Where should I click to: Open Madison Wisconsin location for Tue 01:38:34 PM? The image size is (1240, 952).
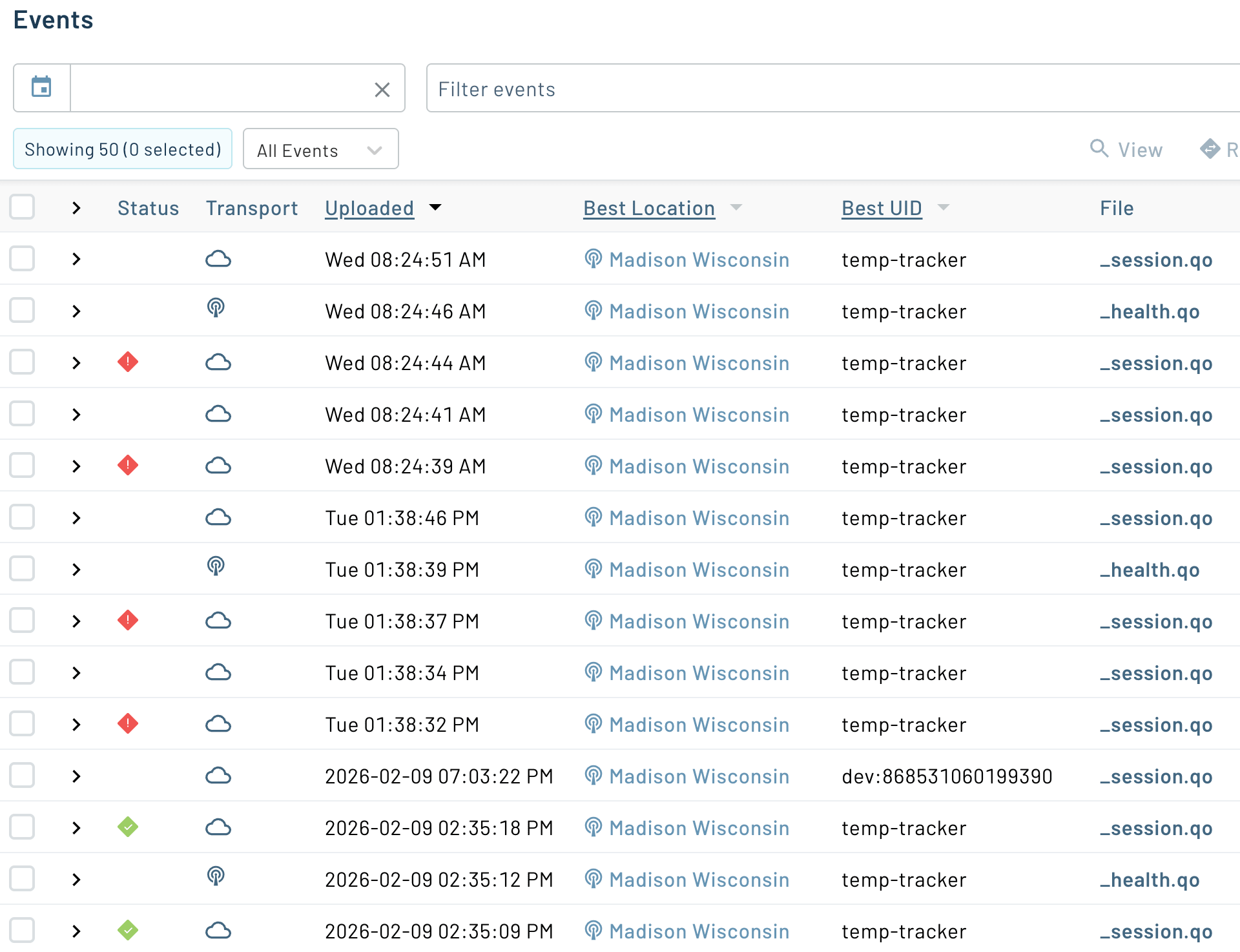[699, 673]
